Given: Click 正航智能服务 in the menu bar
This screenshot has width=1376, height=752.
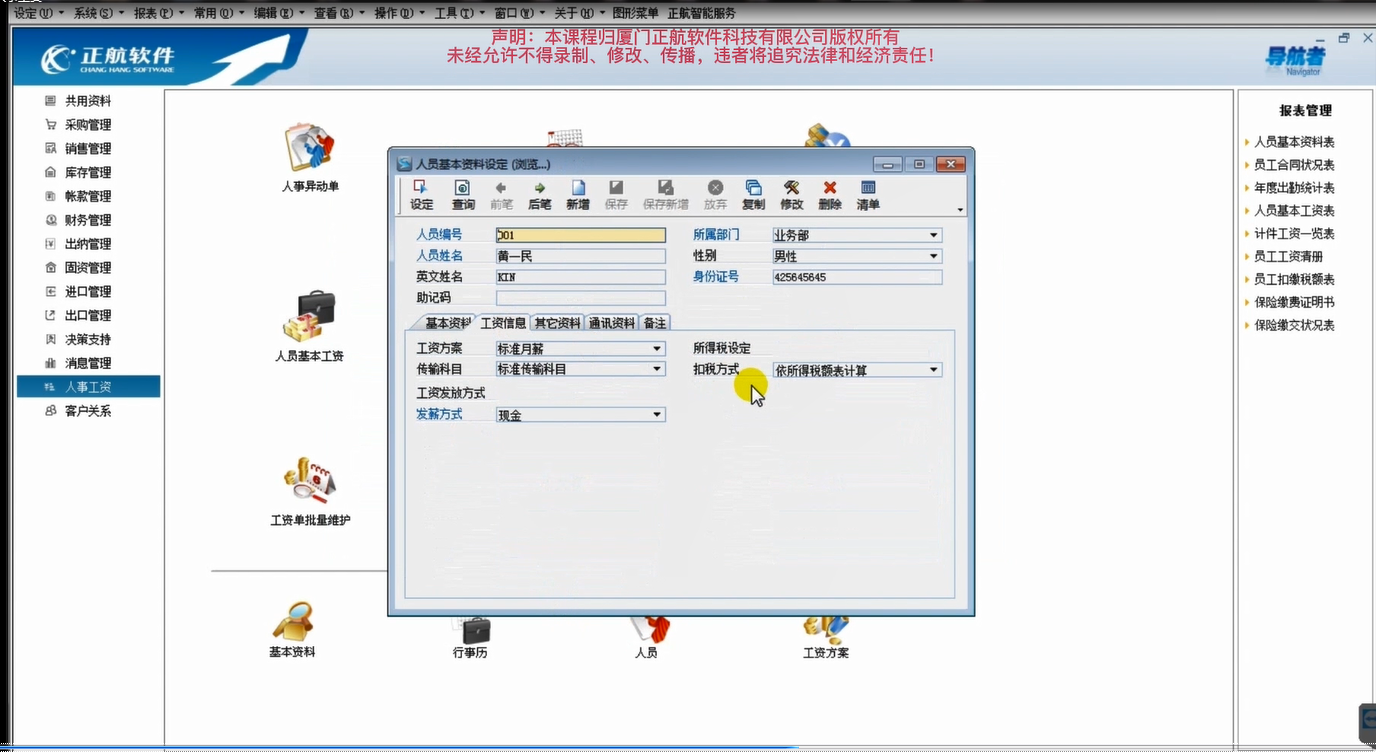Looking at the screenshot, I should [x=701, y=13].
